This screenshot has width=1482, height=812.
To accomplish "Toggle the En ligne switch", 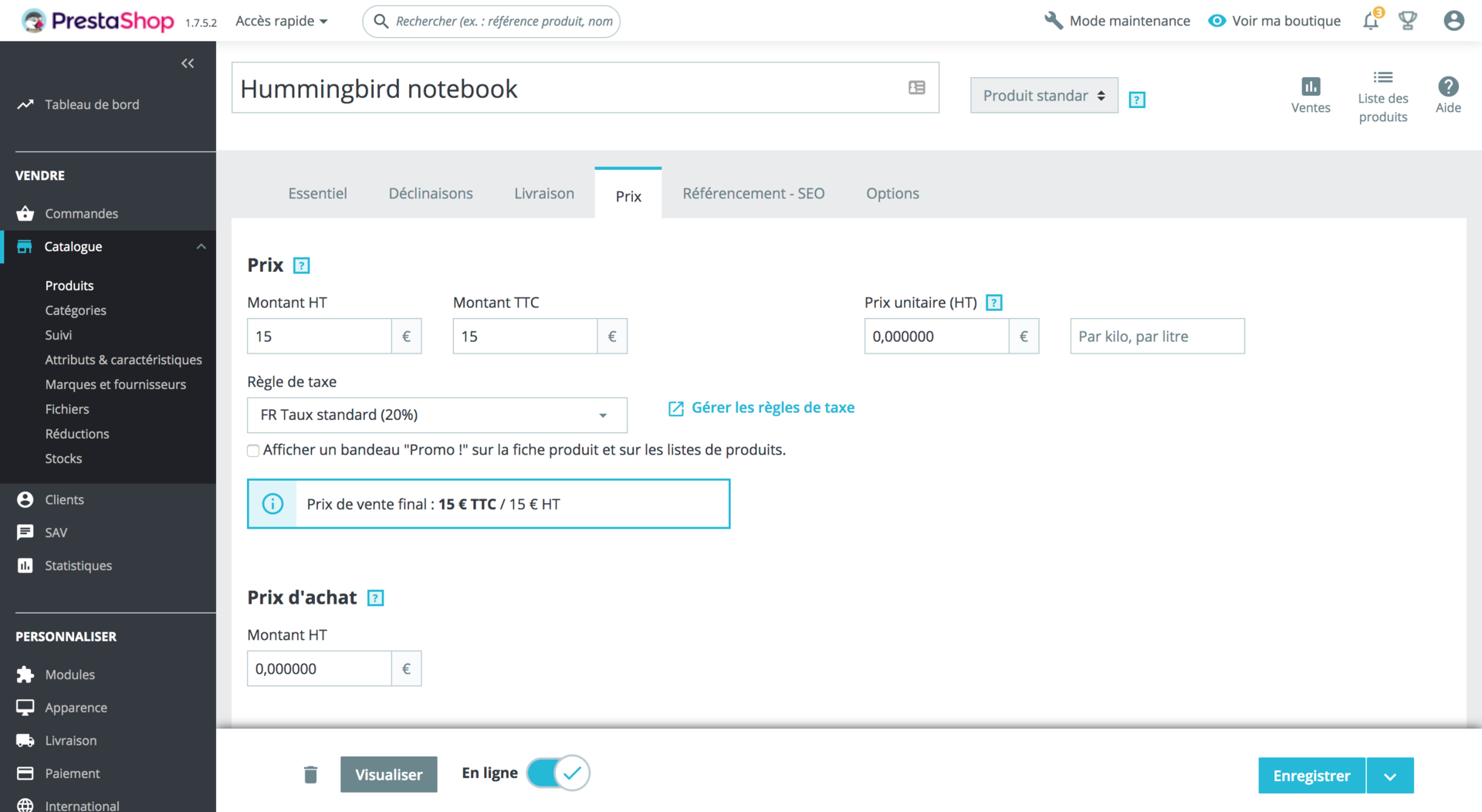I will pyautogui.click(x=558, y=773).
